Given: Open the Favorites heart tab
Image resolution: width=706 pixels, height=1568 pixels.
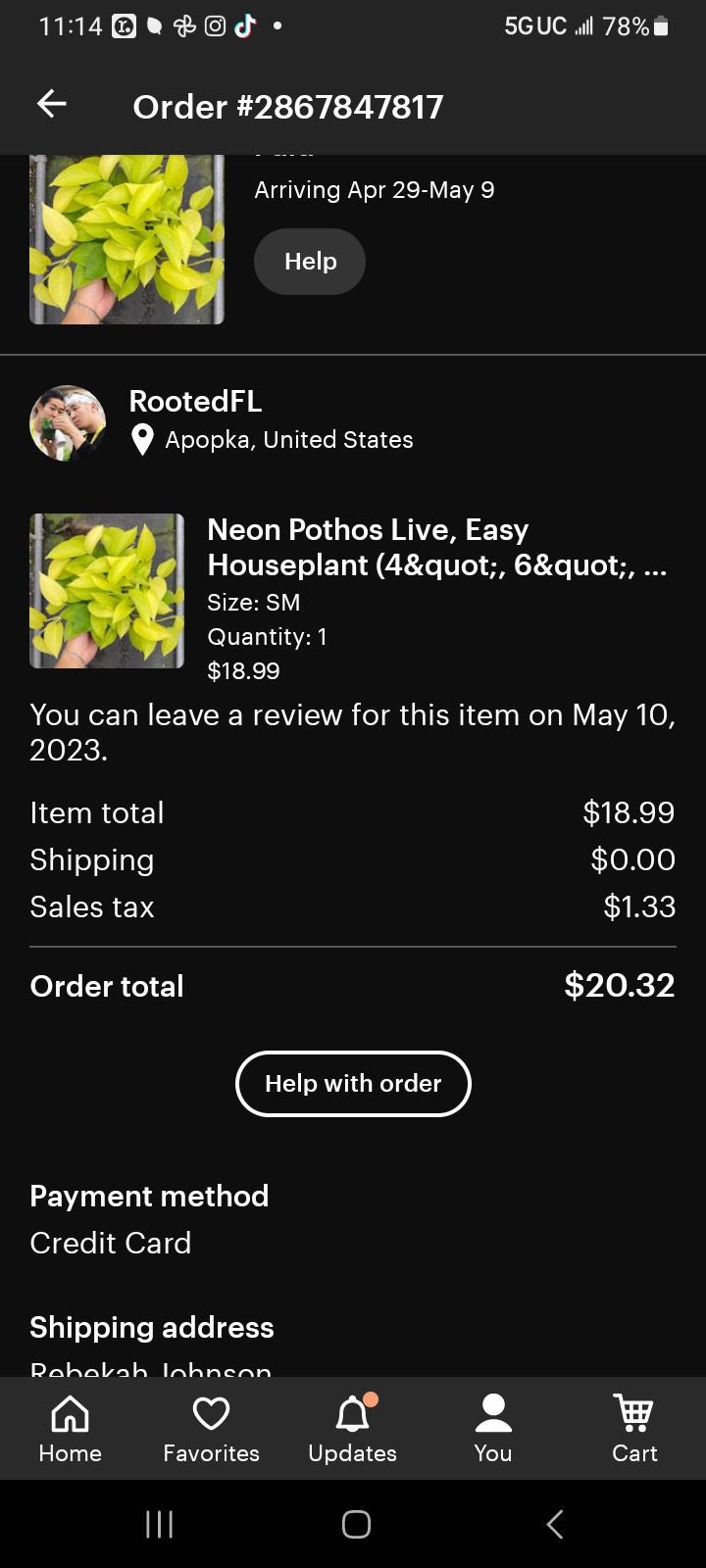Looking at the screenshot, I should (x=211, y=1427).
